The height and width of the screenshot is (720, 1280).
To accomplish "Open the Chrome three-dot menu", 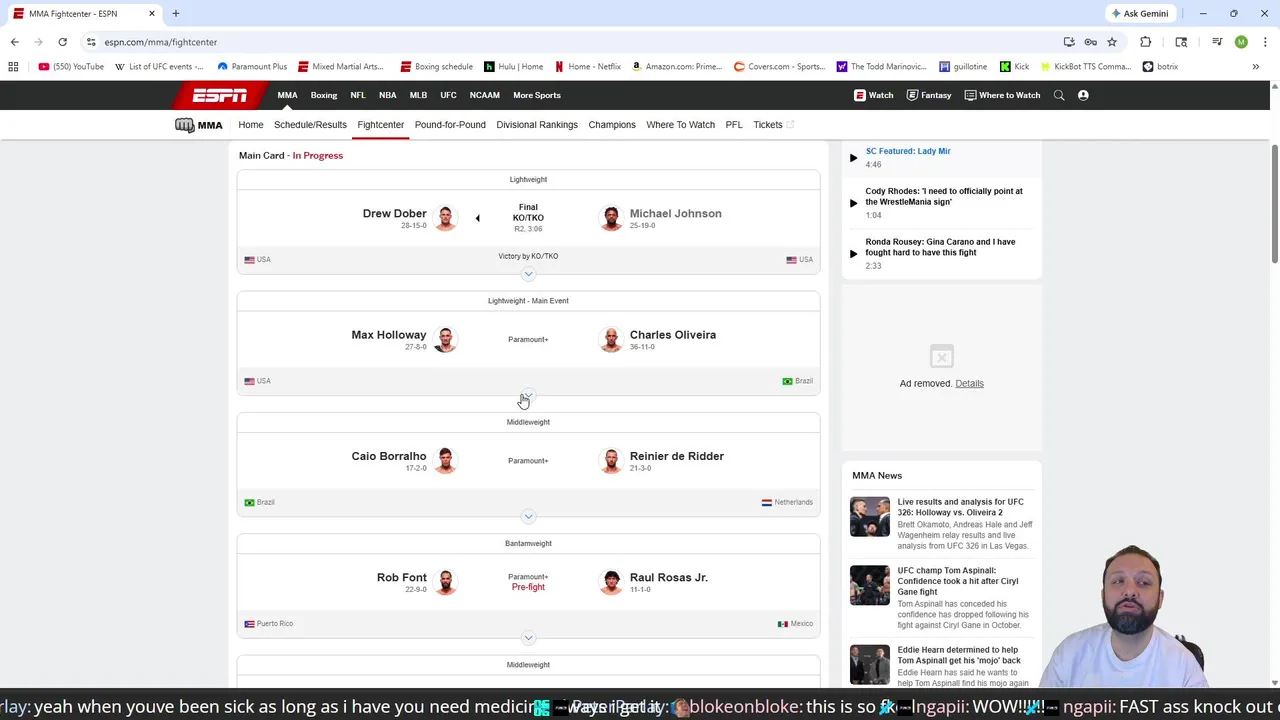I will pyautogui.click(x=1264, y=42).
